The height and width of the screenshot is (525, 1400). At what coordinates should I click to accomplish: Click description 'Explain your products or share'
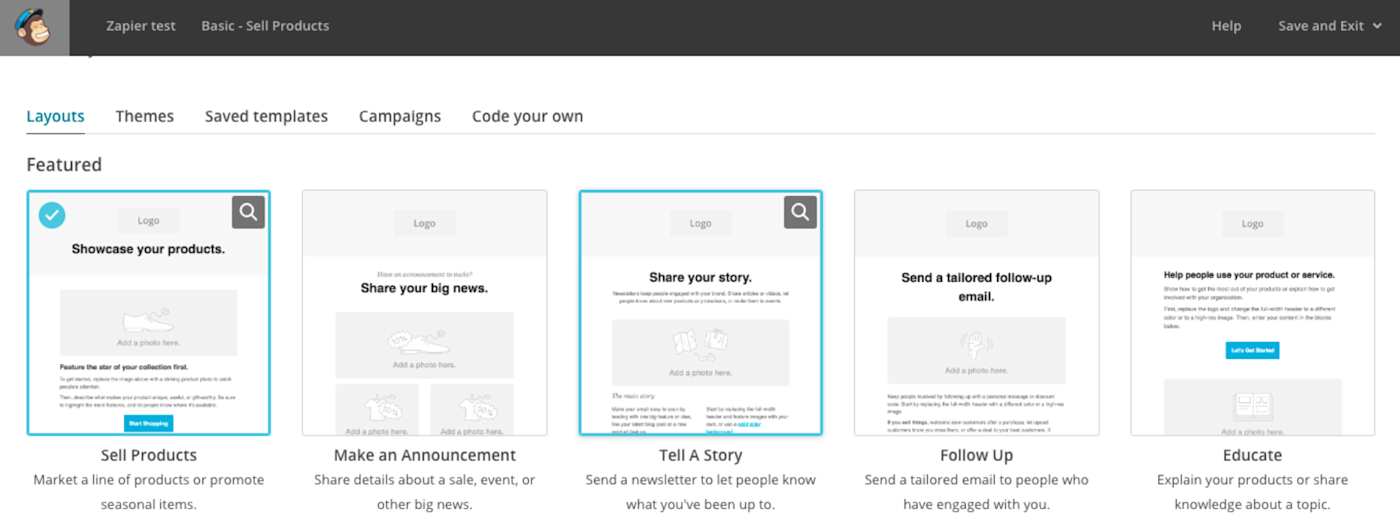tap(1252, 480)
